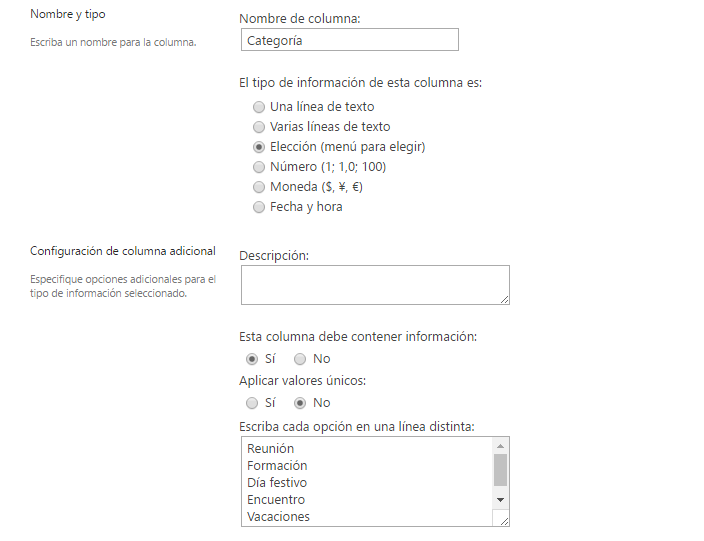Select 'Elección (menú para elegir)' radio button
Image resolution: width=704 pixels, height=541 pixels.
click(x=259, y=147)
